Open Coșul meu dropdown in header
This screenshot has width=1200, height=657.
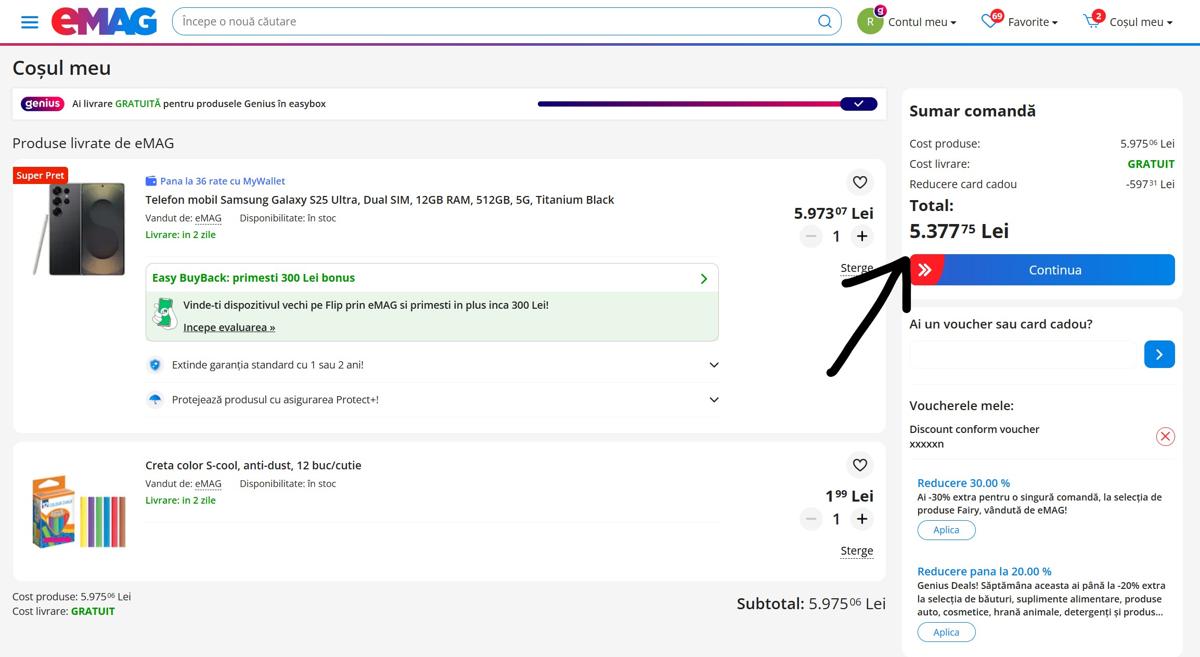coord(1141,22)
